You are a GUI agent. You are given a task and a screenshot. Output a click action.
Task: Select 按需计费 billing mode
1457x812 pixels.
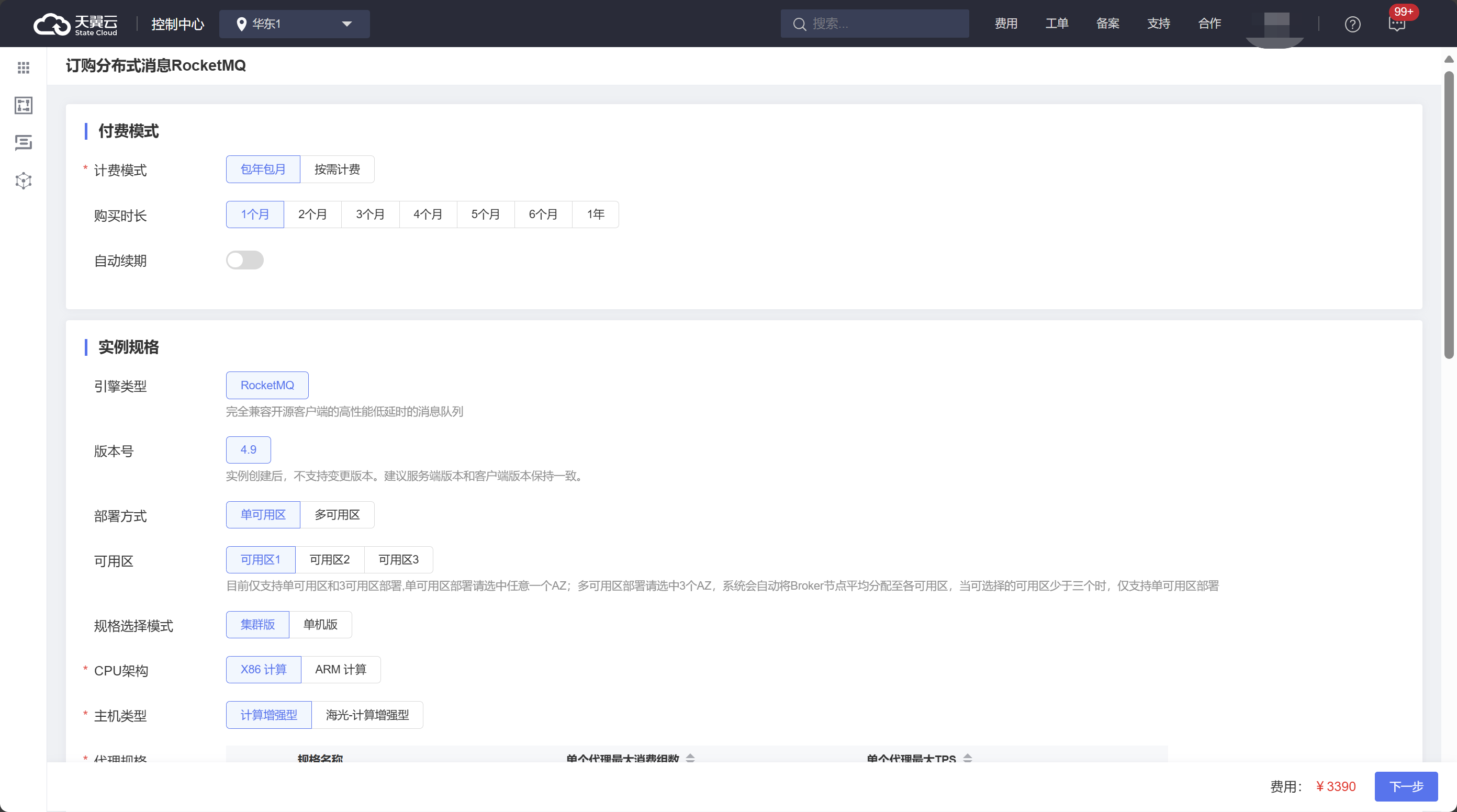(337, 169)
